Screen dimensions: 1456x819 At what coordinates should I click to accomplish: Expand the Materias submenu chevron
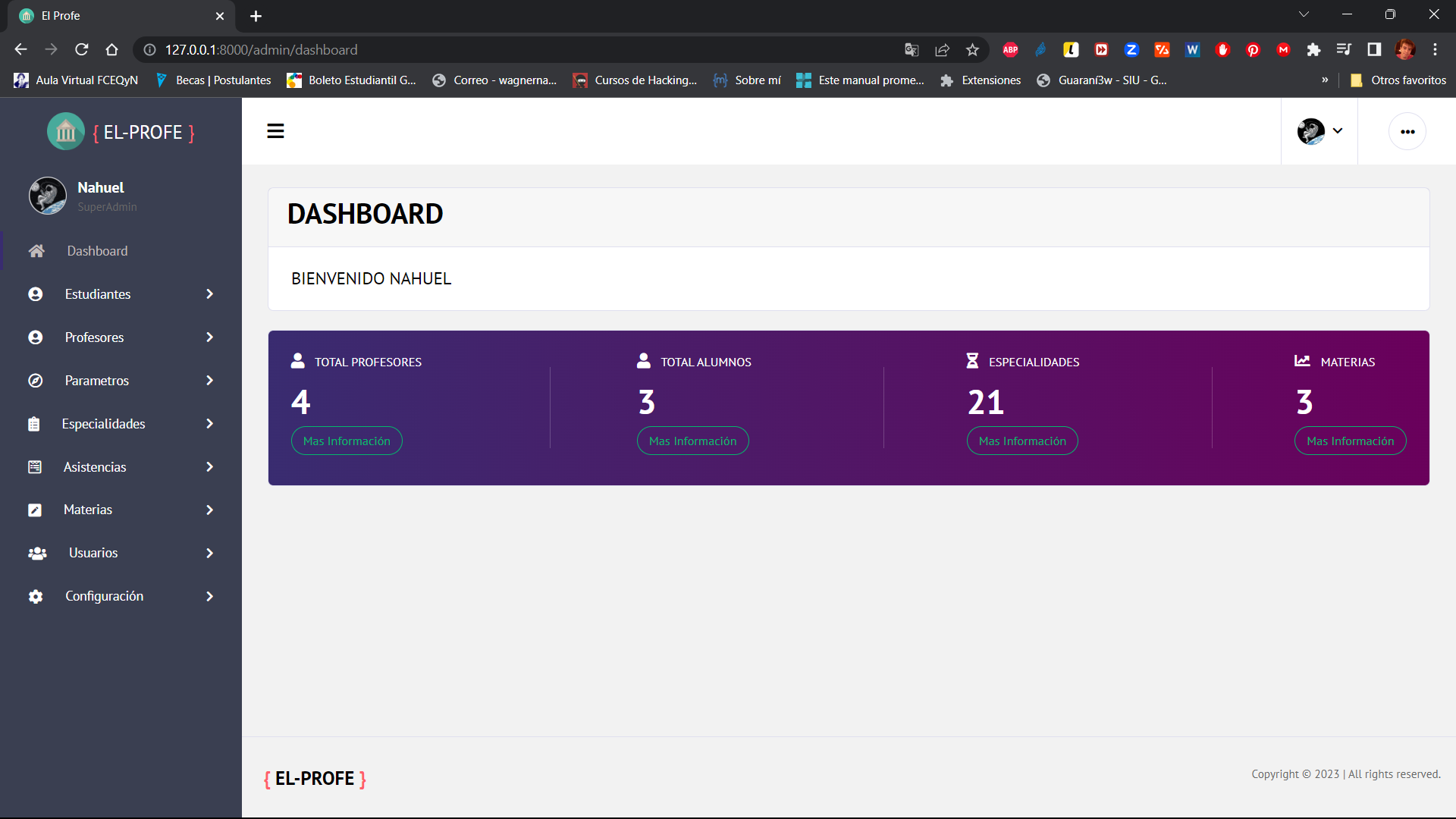(x=210, y=510)
